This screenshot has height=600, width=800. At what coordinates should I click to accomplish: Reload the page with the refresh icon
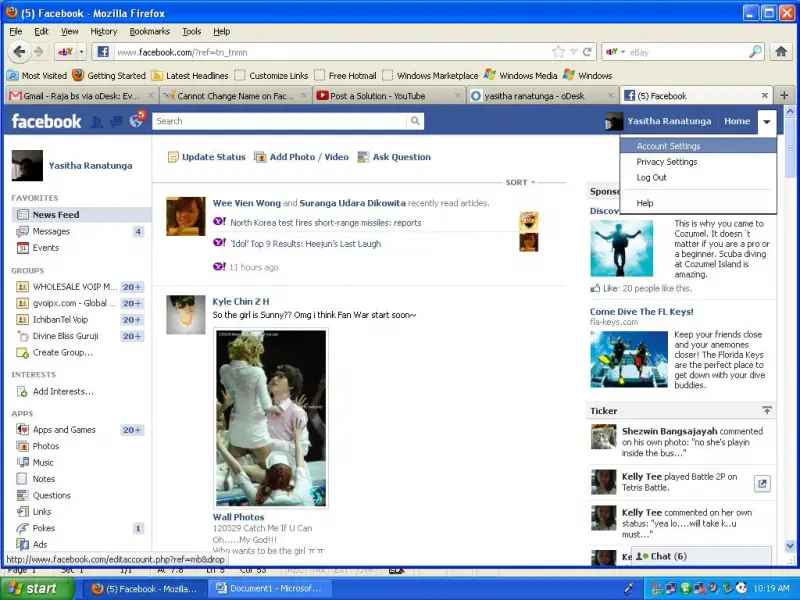(x=587, y=52)
